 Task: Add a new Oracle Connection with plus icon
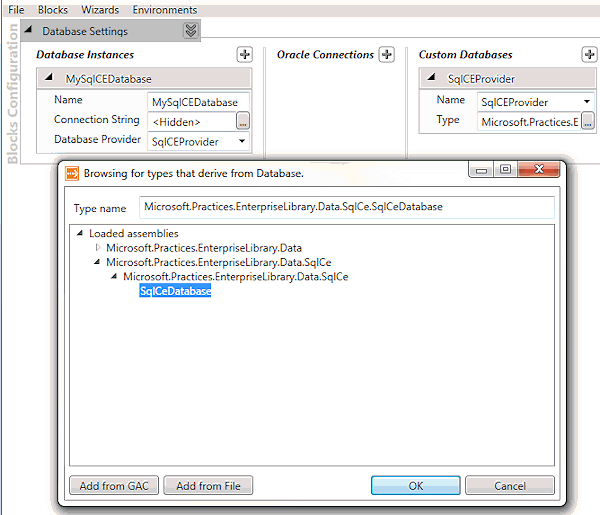pos(386,55)
